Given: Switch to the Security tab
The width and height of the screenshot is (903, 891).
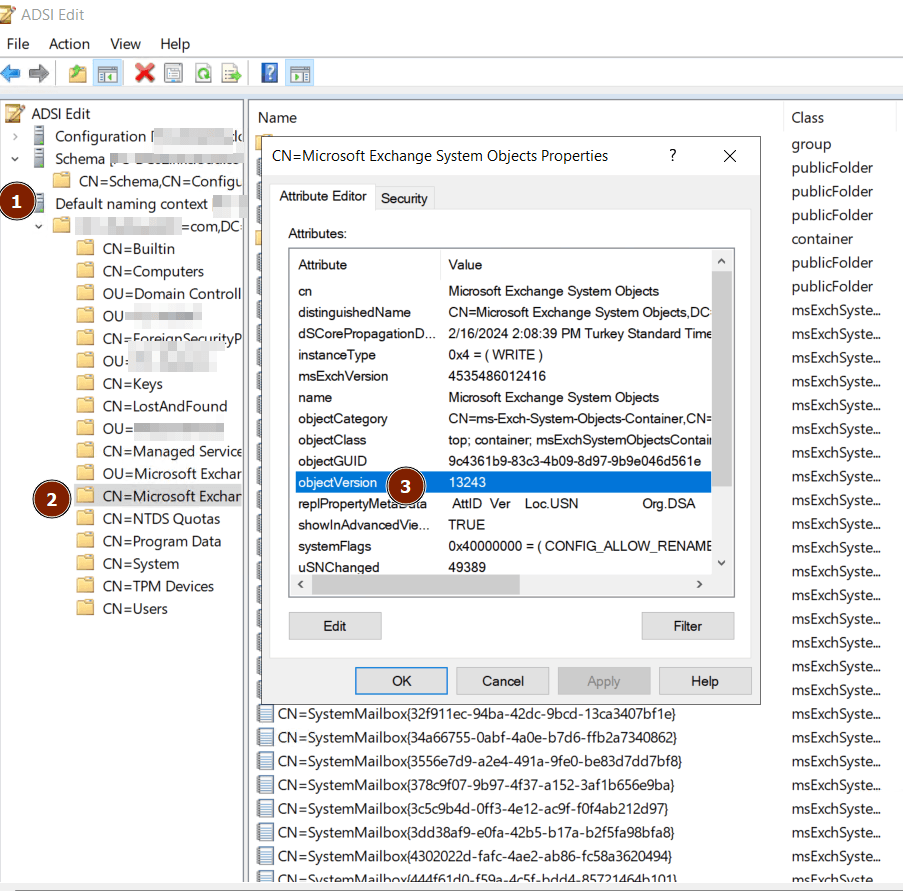Looking at the screenshot, I should pos(404,198).
